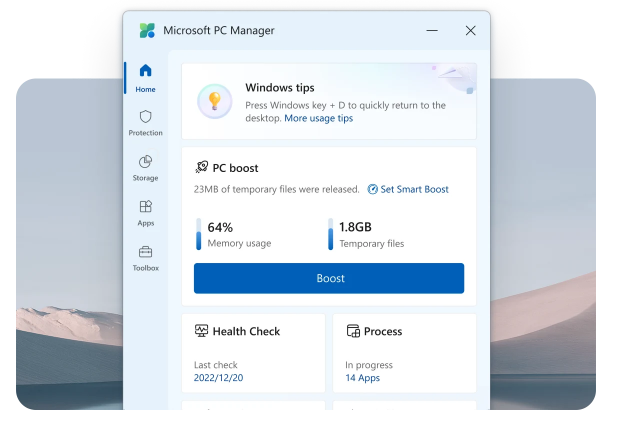Click the Health Check monitor icon

[x=201, y=331]
